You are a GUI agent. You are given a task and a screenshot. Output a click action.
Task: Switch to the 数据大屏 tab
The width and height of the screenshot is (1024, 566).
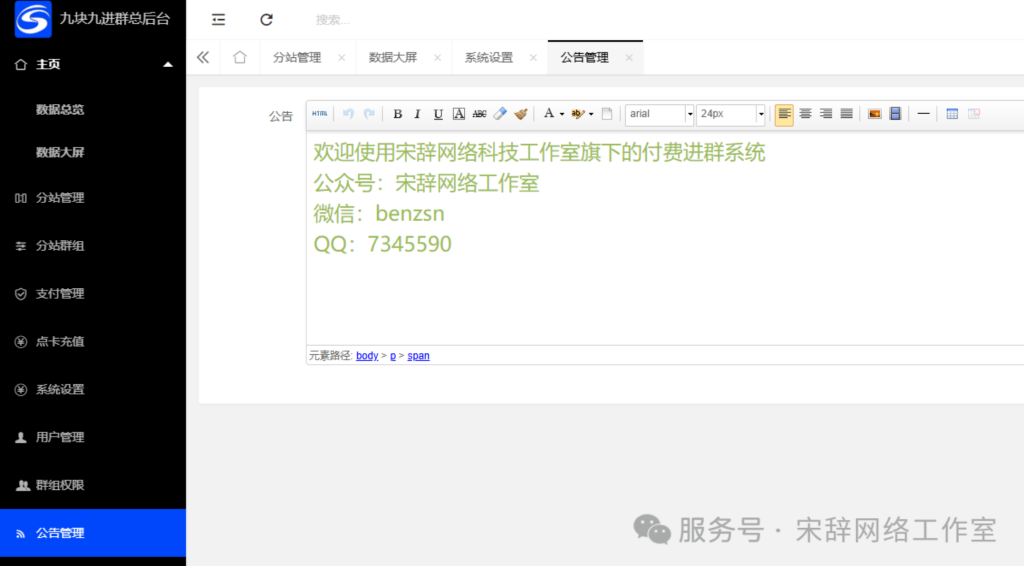point(393,57)
